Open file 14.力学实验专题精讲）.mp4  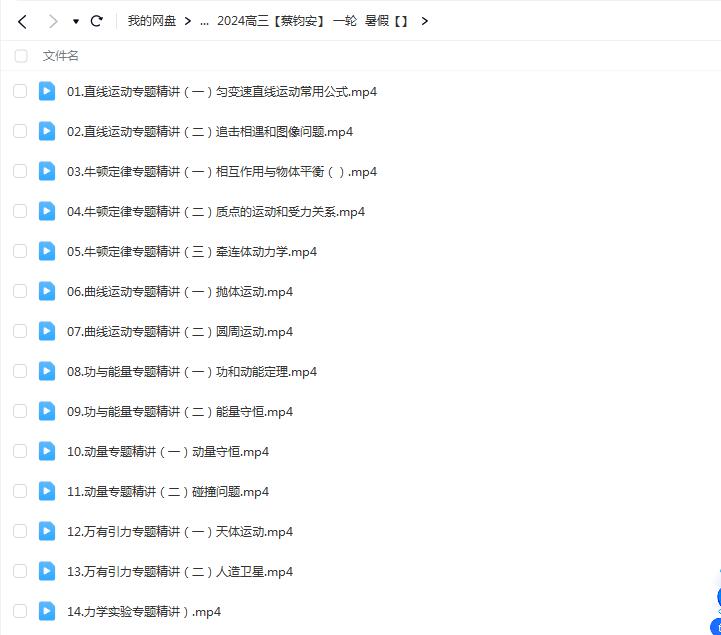coord(144,611)
